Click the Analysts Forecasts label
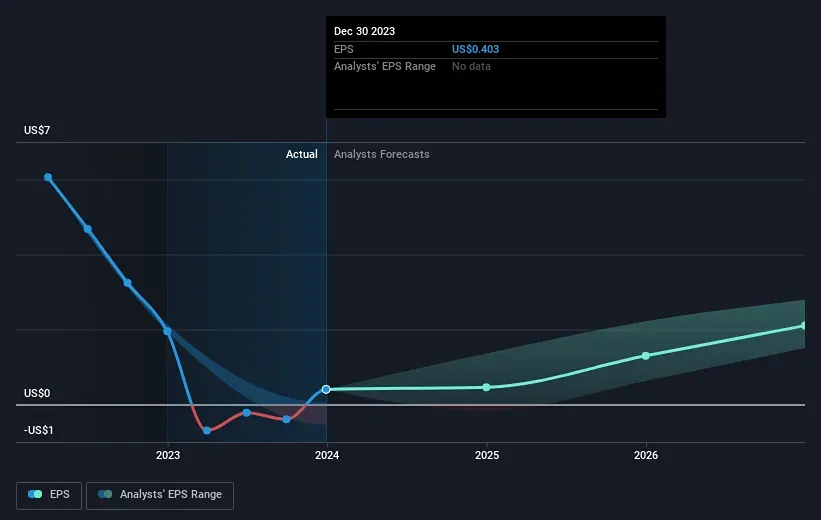 tap(381, 154)
